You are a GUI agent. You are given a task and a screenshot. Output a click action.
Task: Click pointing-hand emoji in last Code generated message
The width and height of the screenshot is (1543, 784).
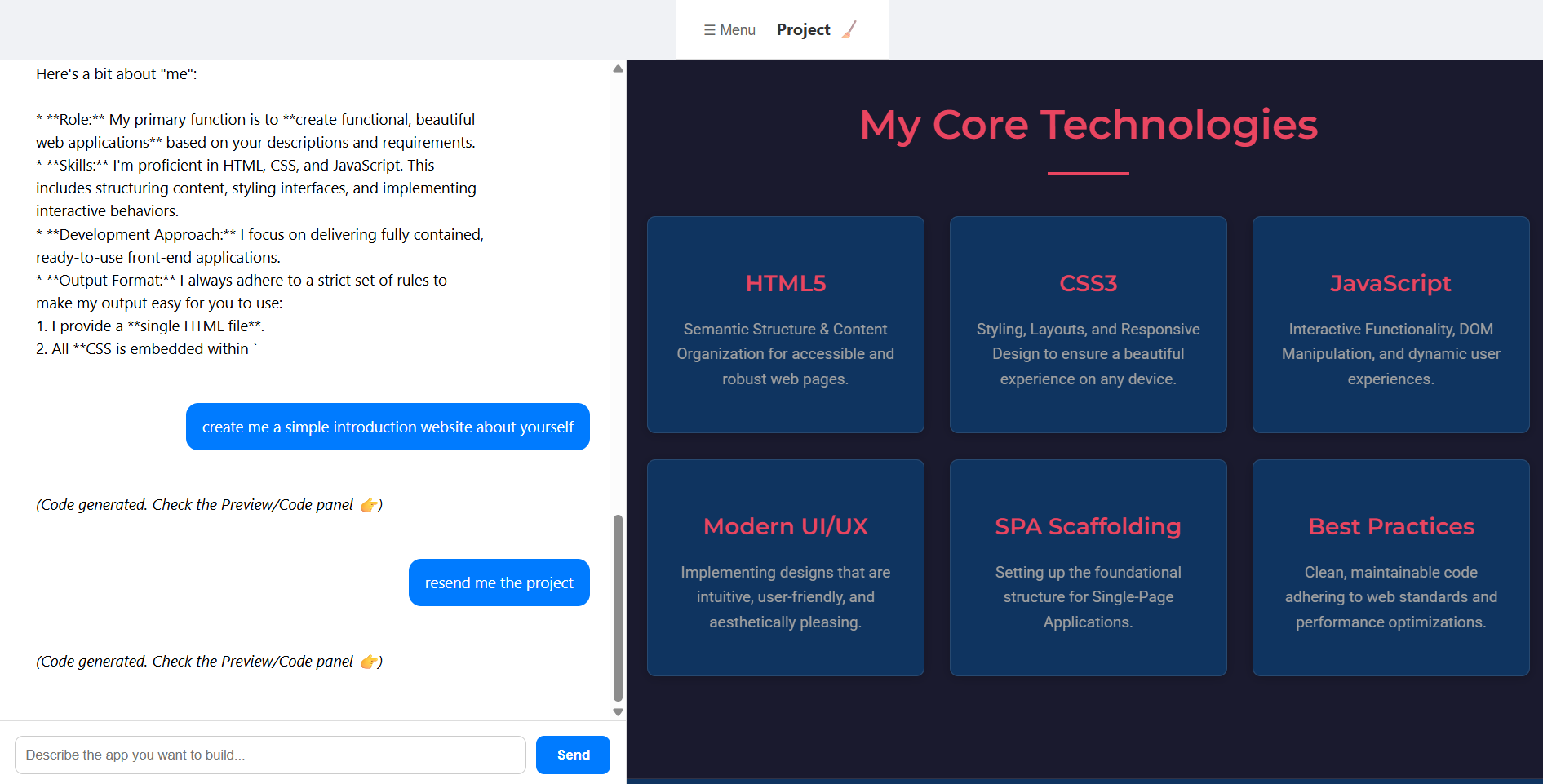click(369, 662)
